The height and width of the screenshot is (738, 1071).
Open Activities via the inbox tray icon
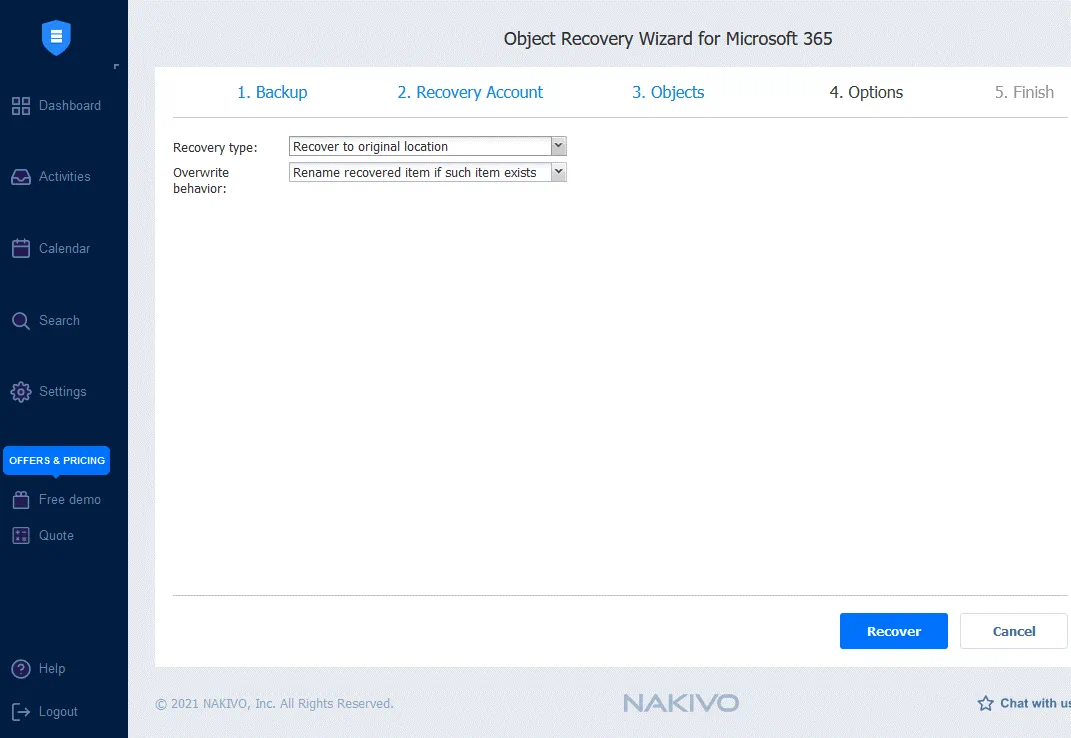pyautogui.click(x=20, y=177)
